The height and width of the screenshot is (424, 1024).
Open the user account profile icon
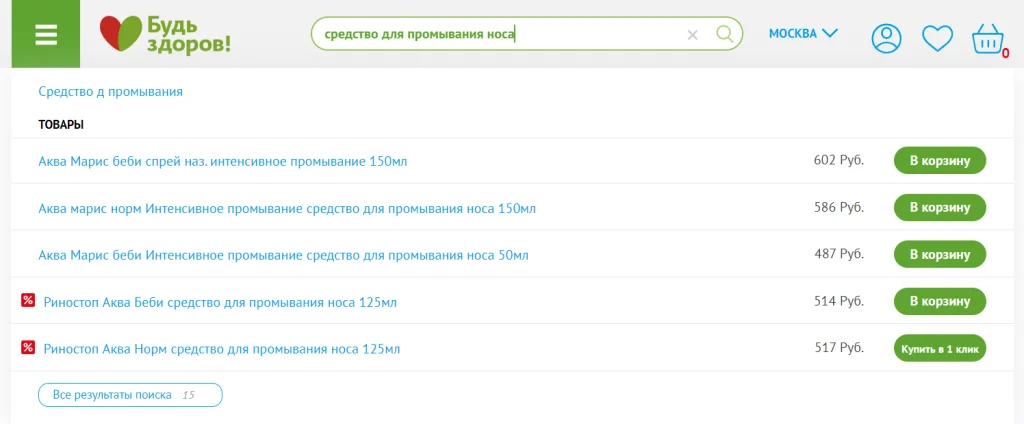[x=886, y=38]
